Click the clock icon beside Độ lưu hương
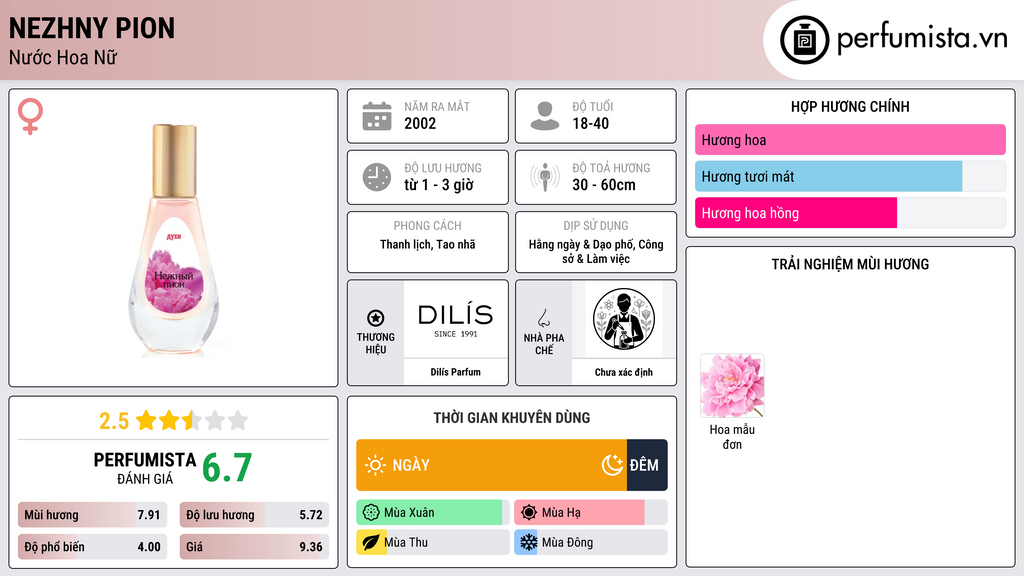Screen dimensions: 1024x576 coord(377,177)
